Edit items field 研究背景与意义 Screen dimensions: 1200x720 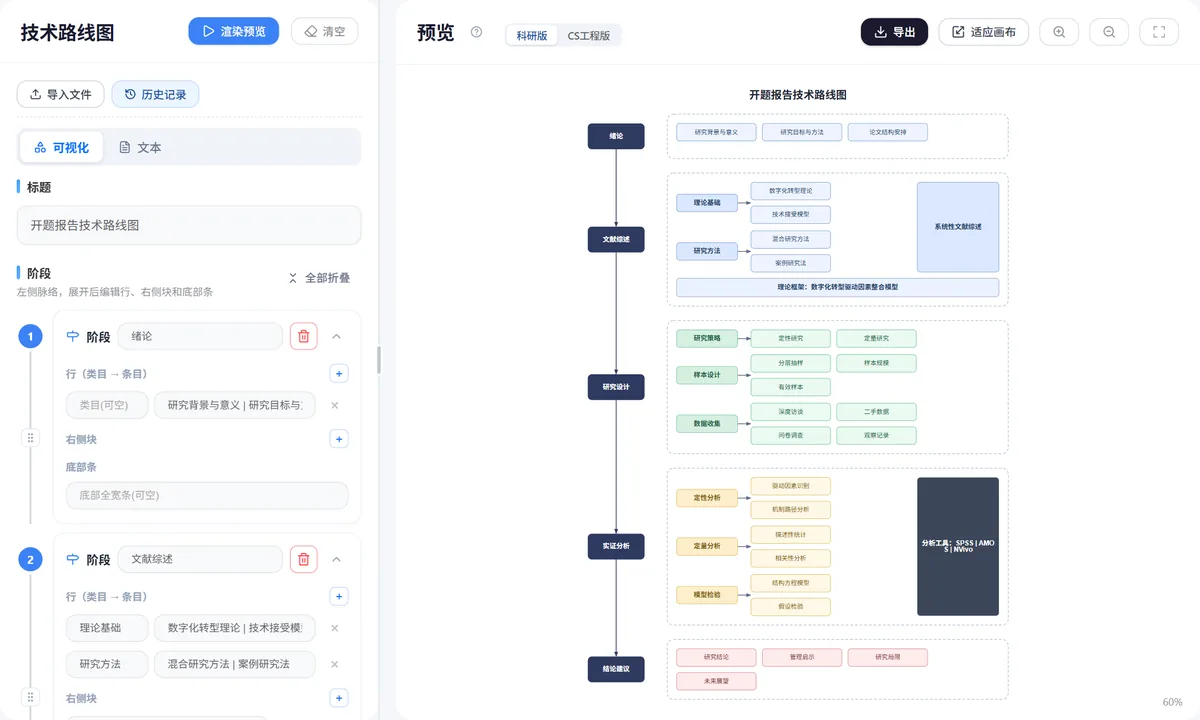[x=235, y=405]
